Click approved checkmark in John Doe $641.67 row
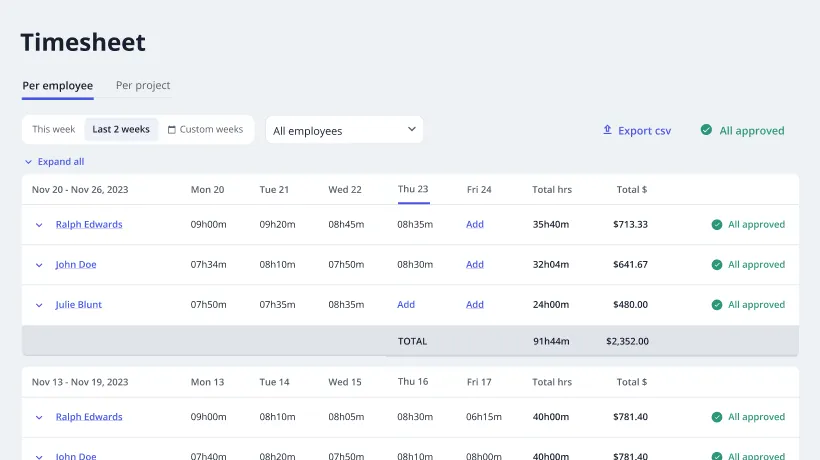Image resolution: width=820 pixels, height=460 pixels. tap(717, 265)
